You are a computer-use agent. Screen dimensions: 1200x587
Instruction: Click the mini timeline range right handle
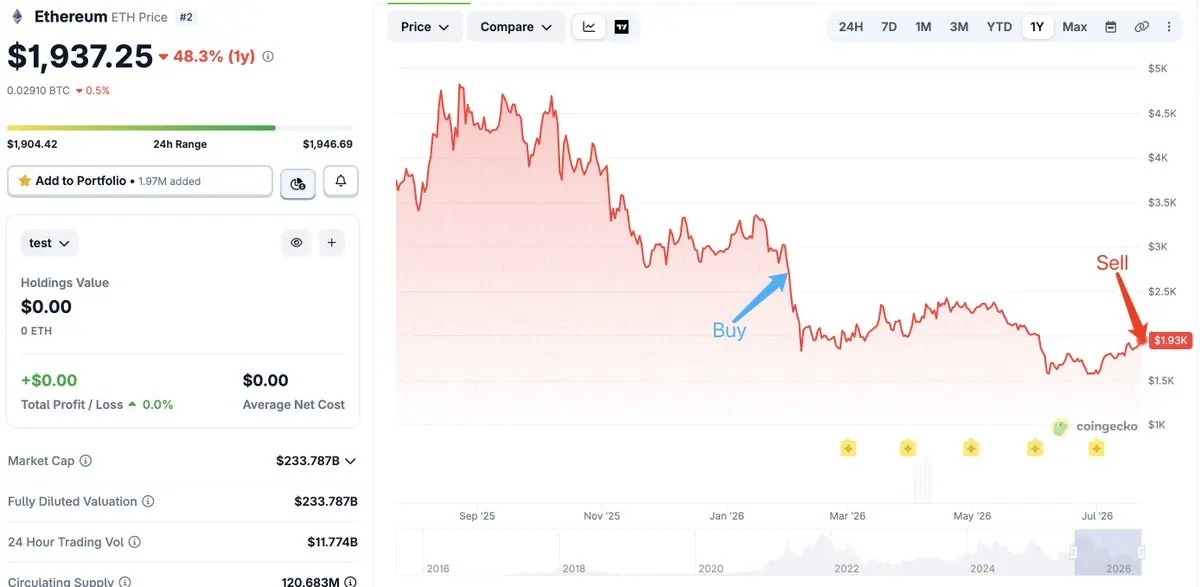tap(1141, 552)
